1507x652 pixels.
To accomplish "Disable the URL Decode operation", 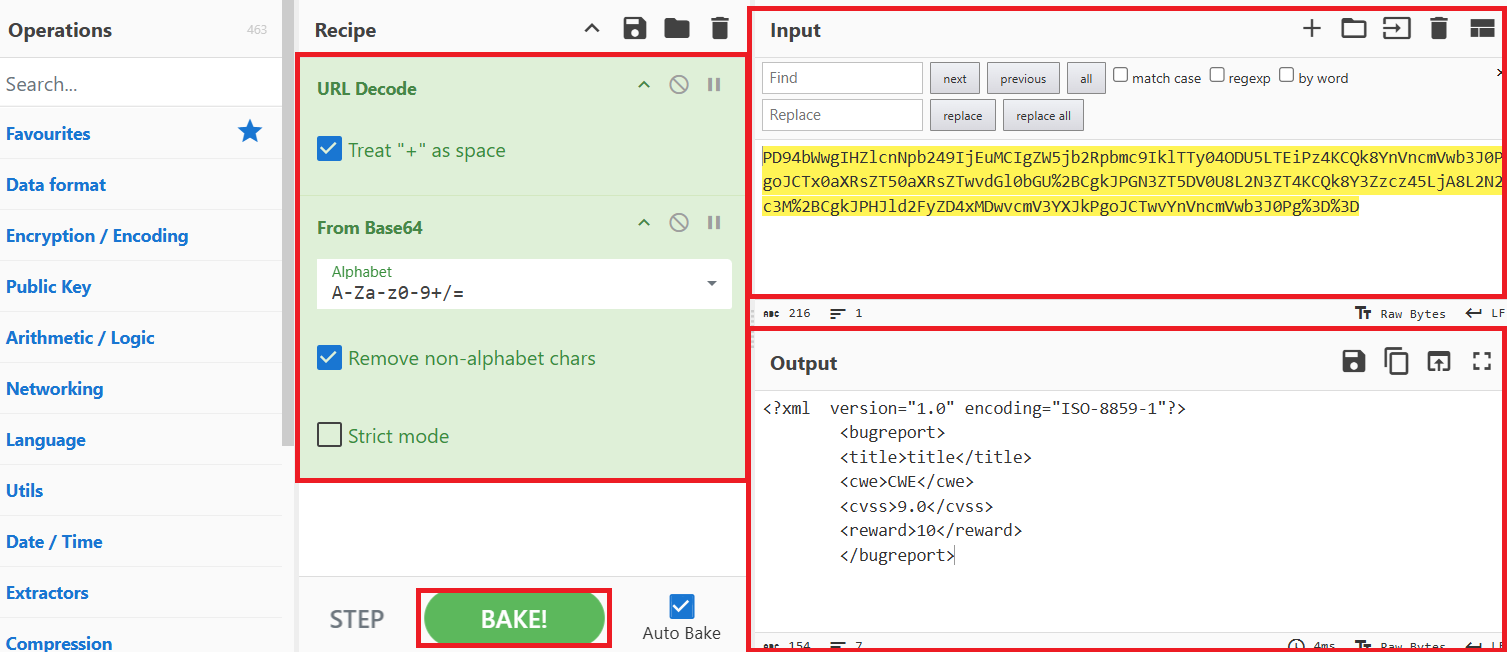I will tap(679, 85).
